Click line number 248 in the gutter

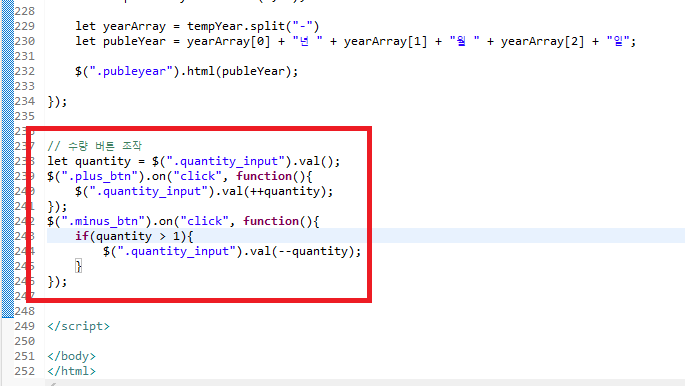[24, 311]
